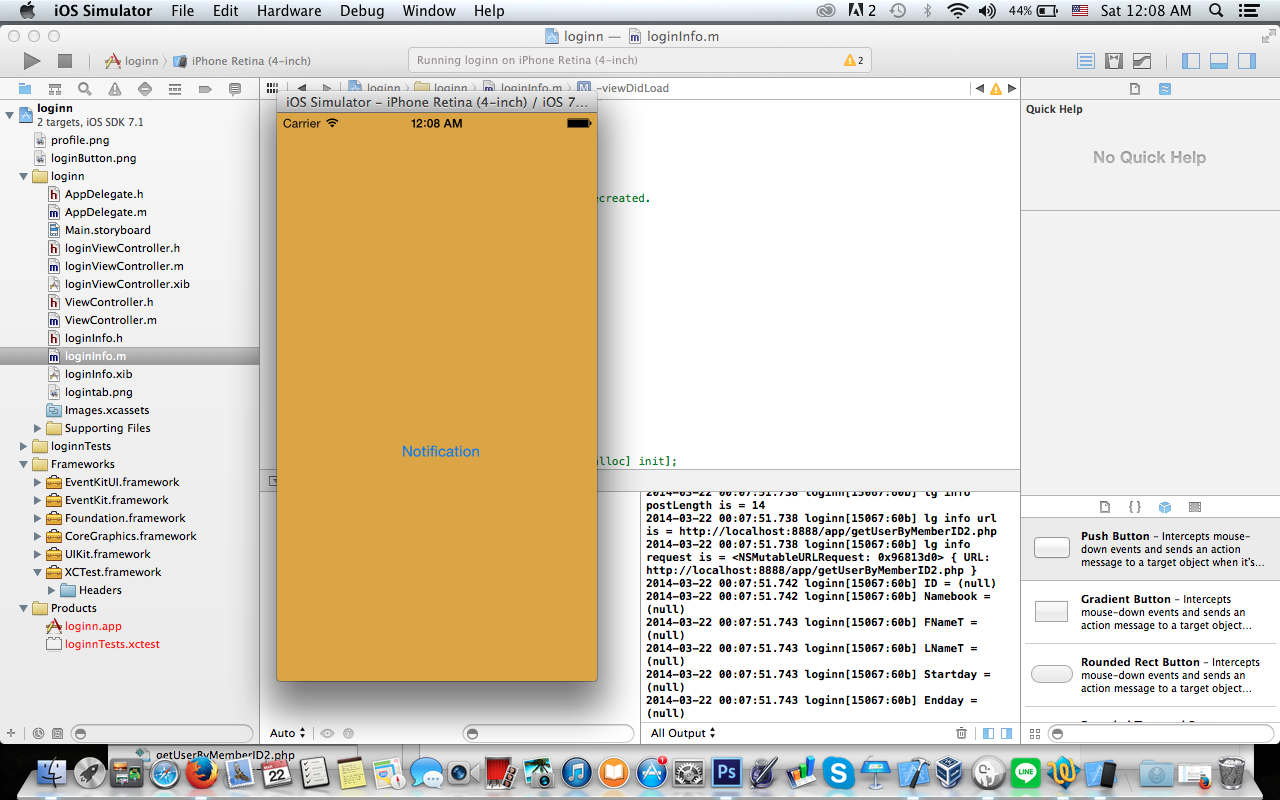Open the Help menu
Viewport: 1280px width, 800px height.
[489, 11]
